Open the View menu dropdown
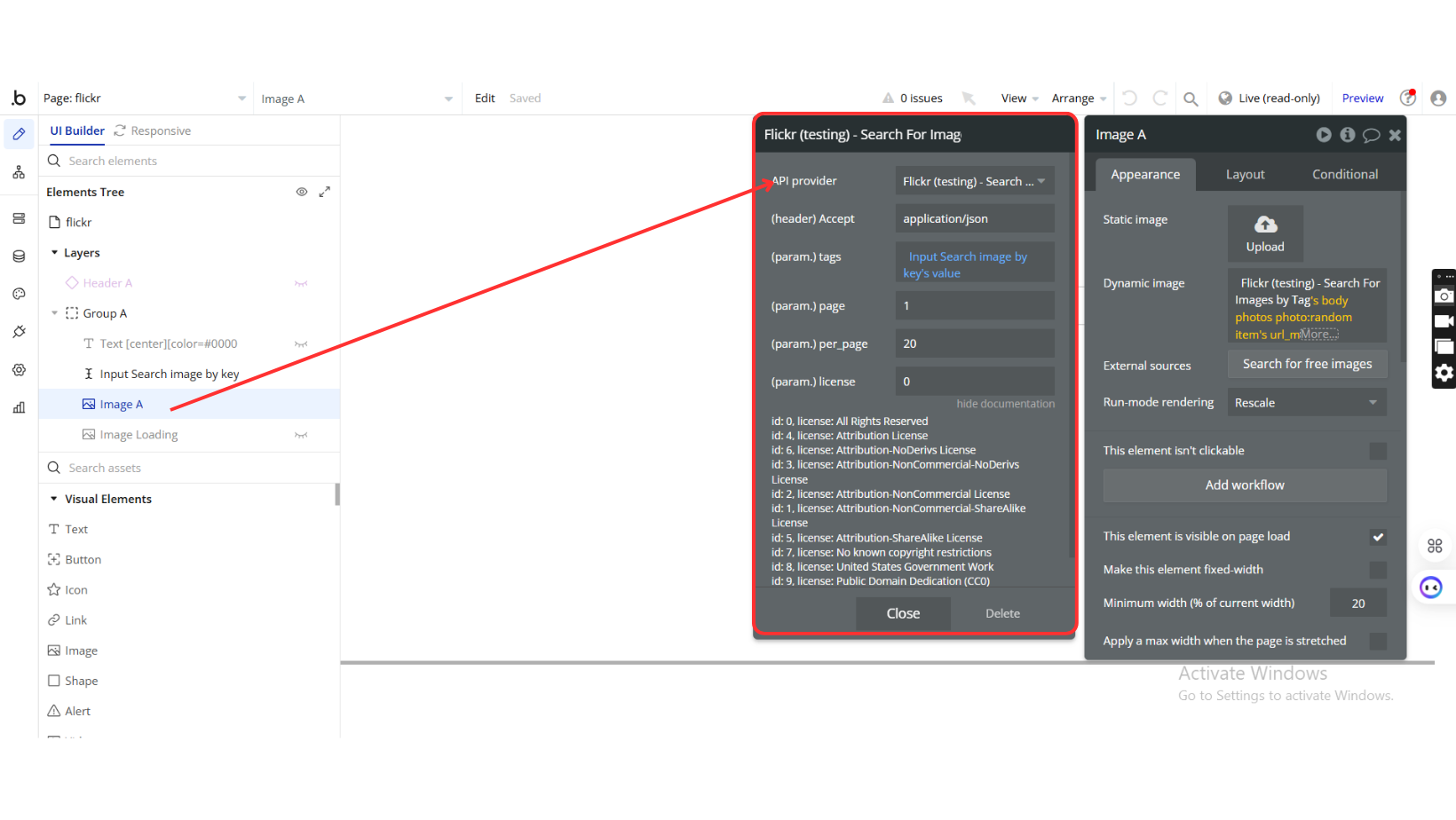The image size is (1456, 820). [1019, 99]
